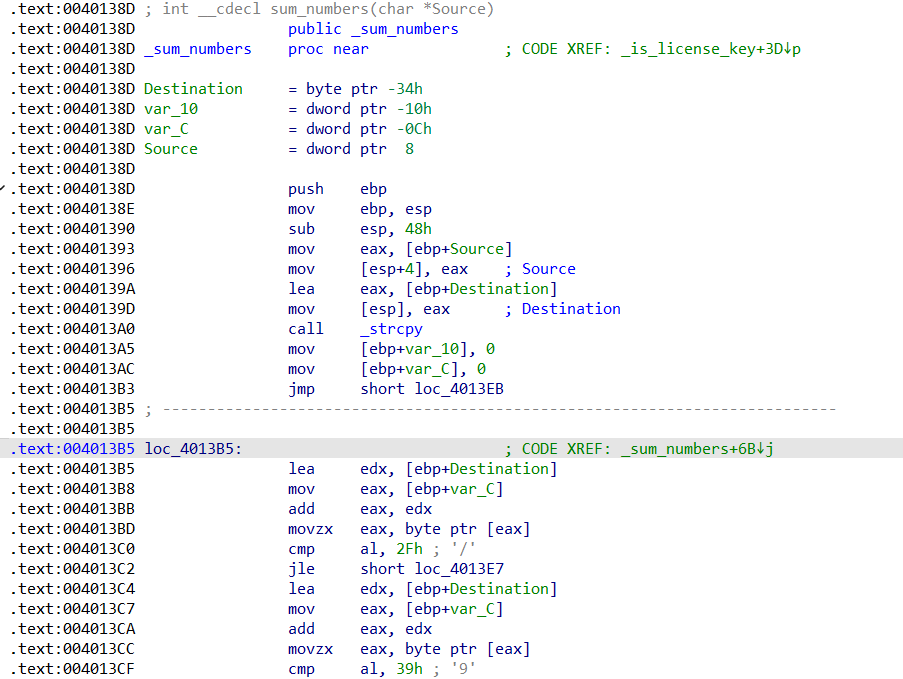
Task: Click the _sum_numbers procedure name label
Action: point(198,49)
